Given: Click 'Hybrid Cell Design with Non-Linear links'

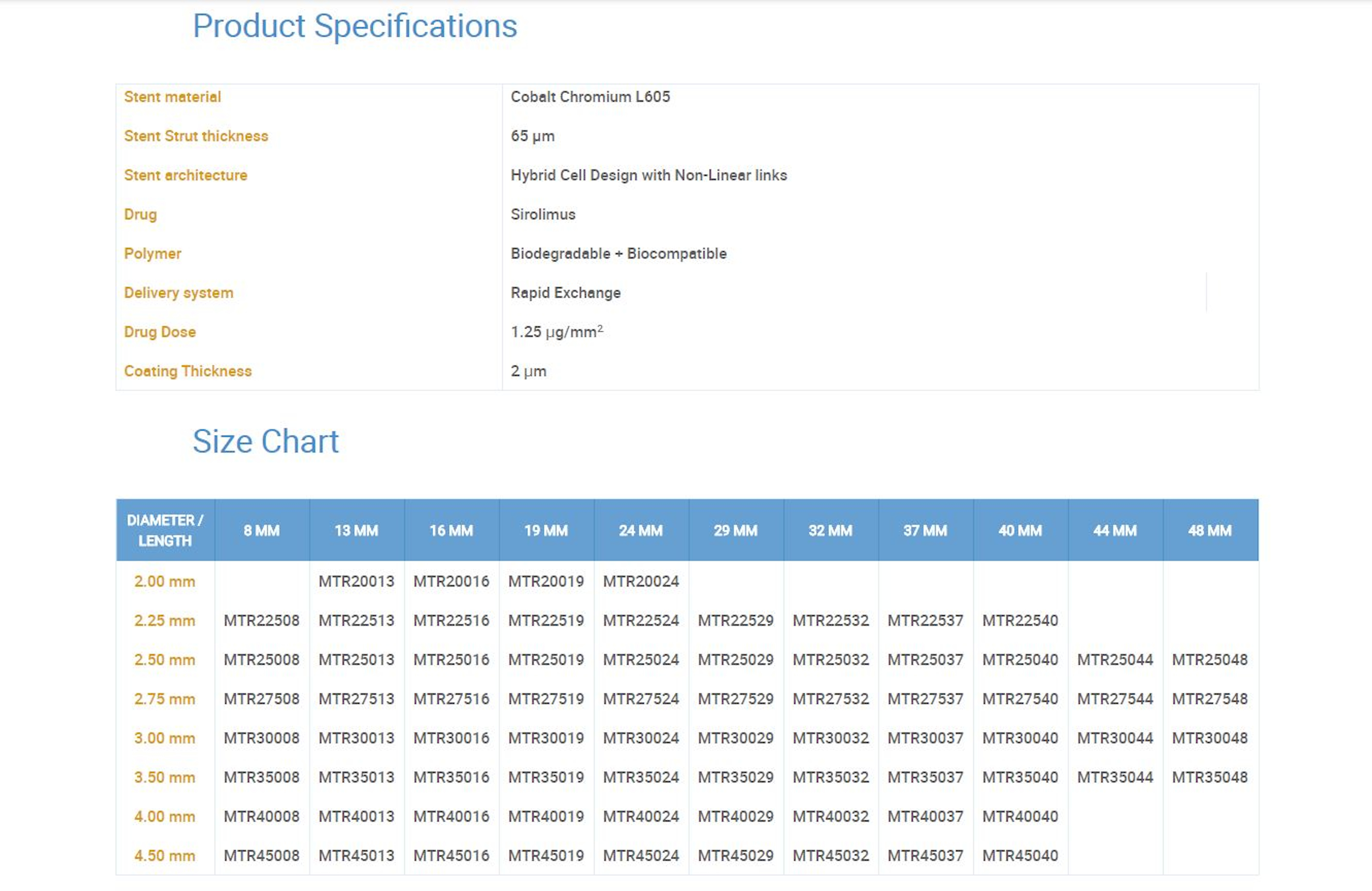Looking at the screenshot, I should tap(648, 175).
